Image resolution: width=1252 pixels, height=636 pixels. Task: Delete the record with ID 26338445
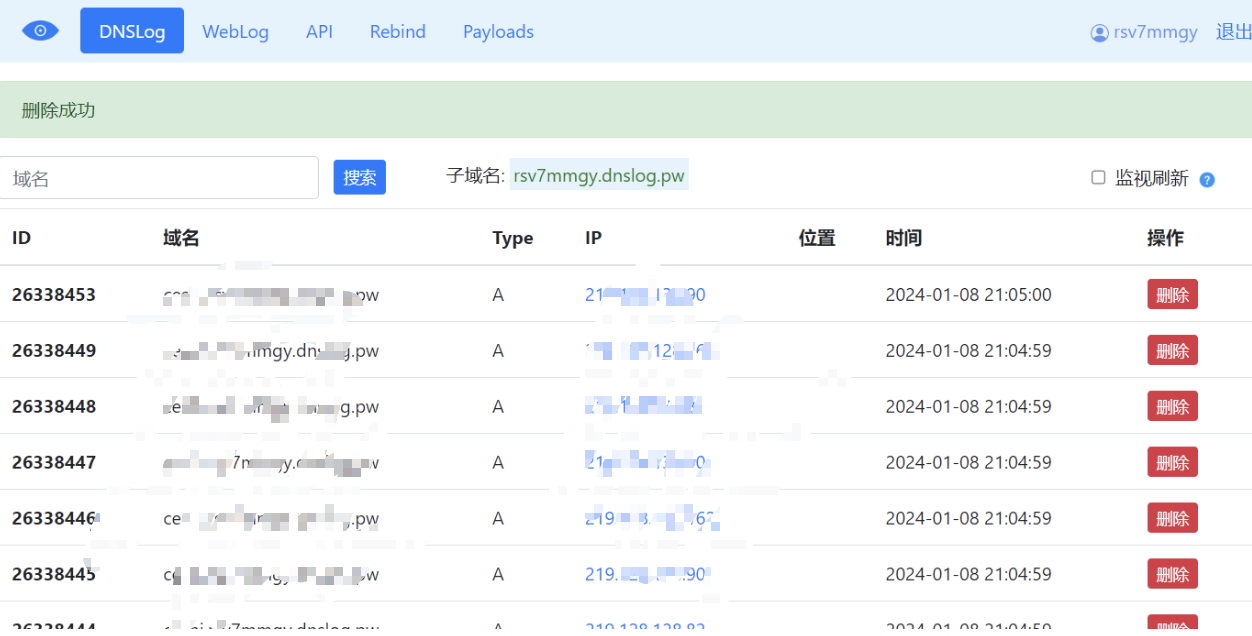[x=1172, y=575]
